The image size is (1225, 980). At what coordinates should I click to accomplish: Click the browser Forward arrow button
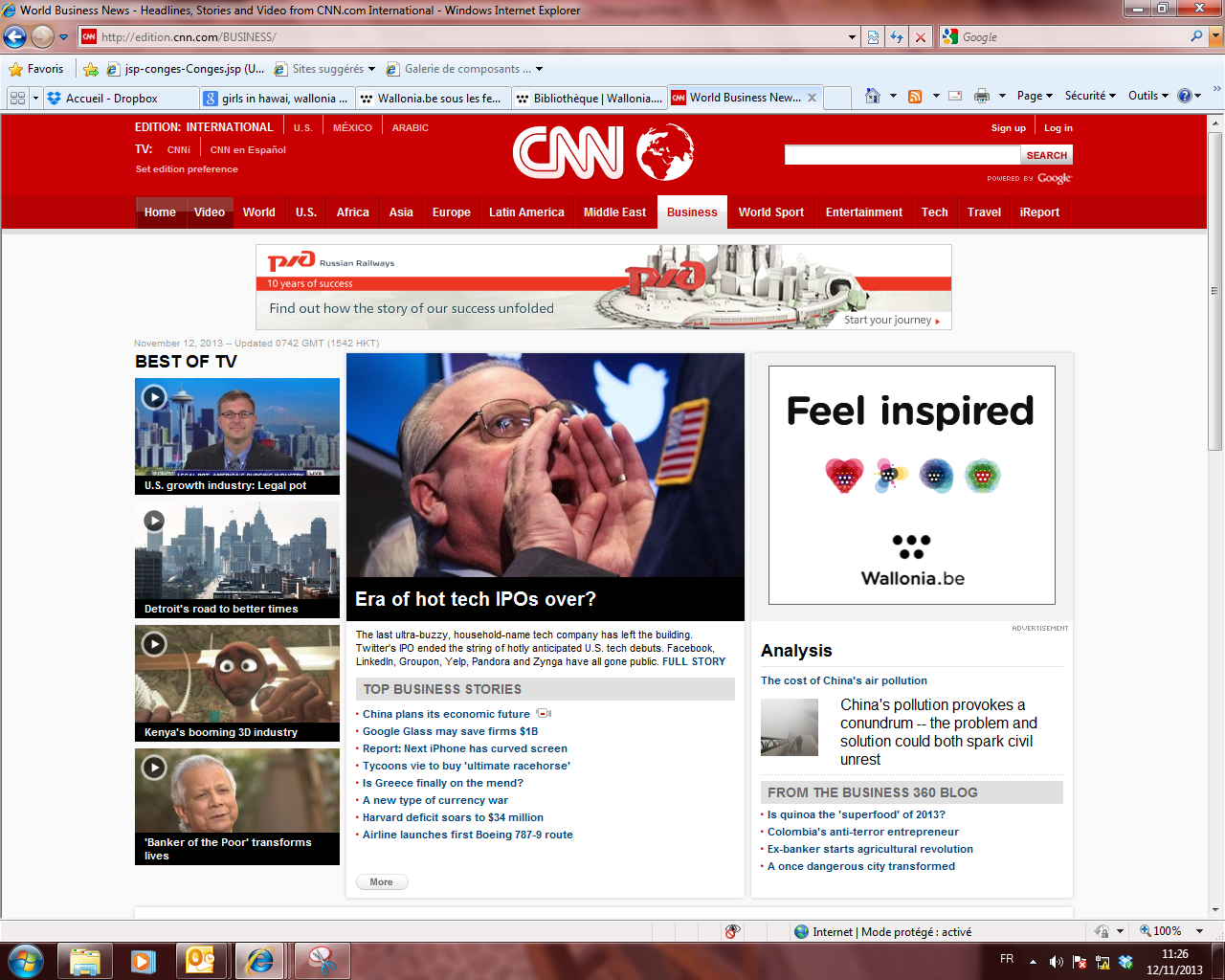pos(42,37)
